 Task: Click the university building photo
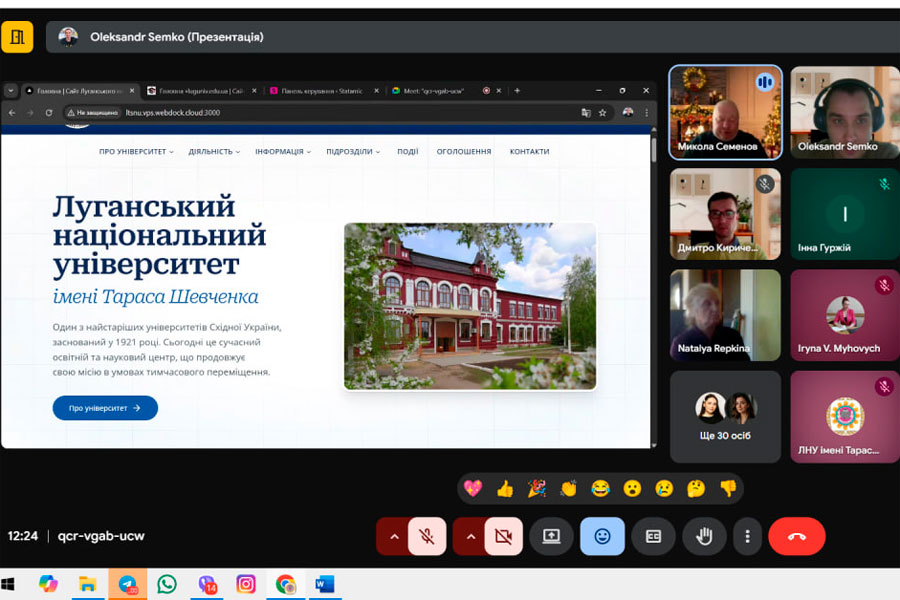[x=470, y=306]
